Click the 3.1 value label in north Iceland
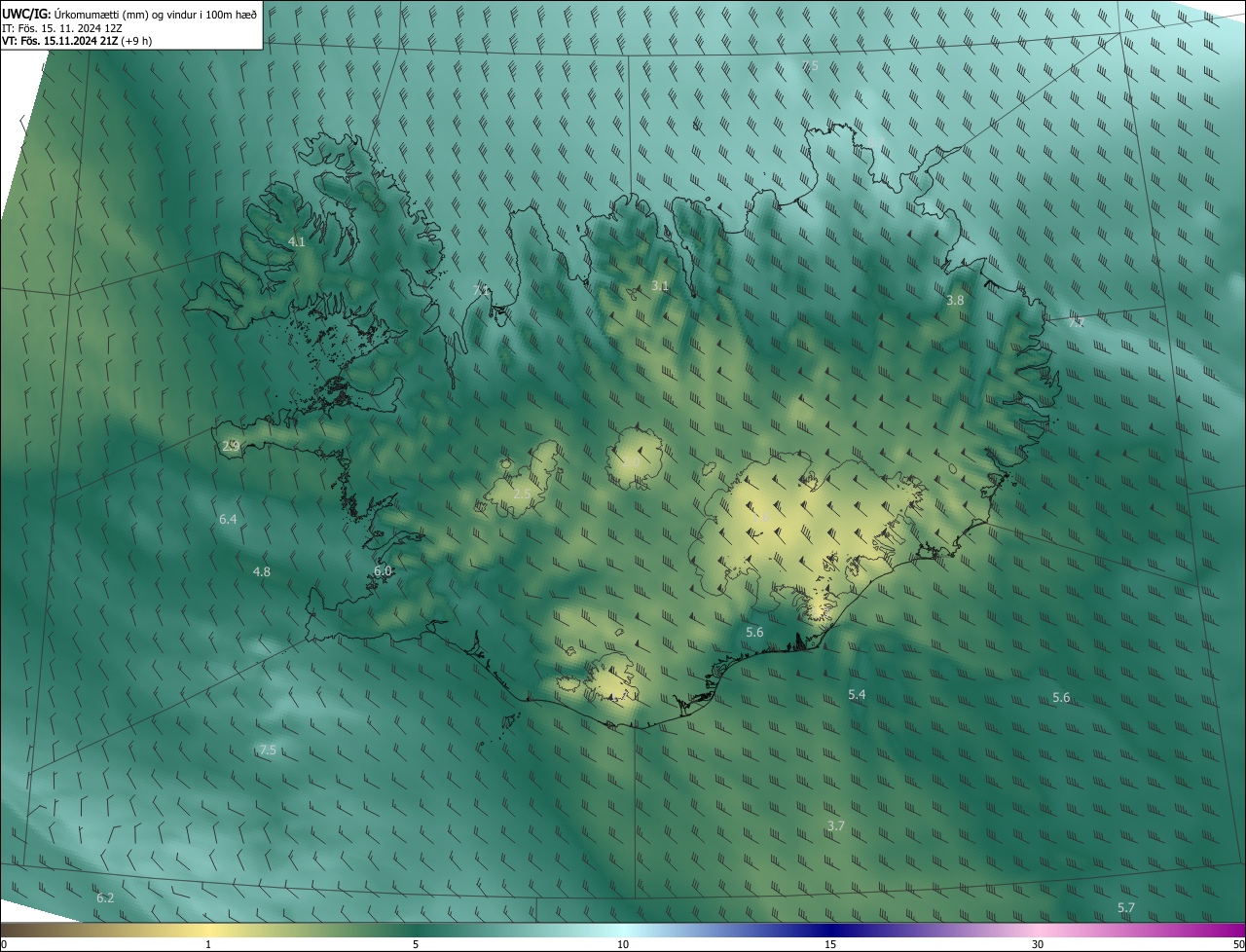1246x952 pixels. tap(660, 285)
